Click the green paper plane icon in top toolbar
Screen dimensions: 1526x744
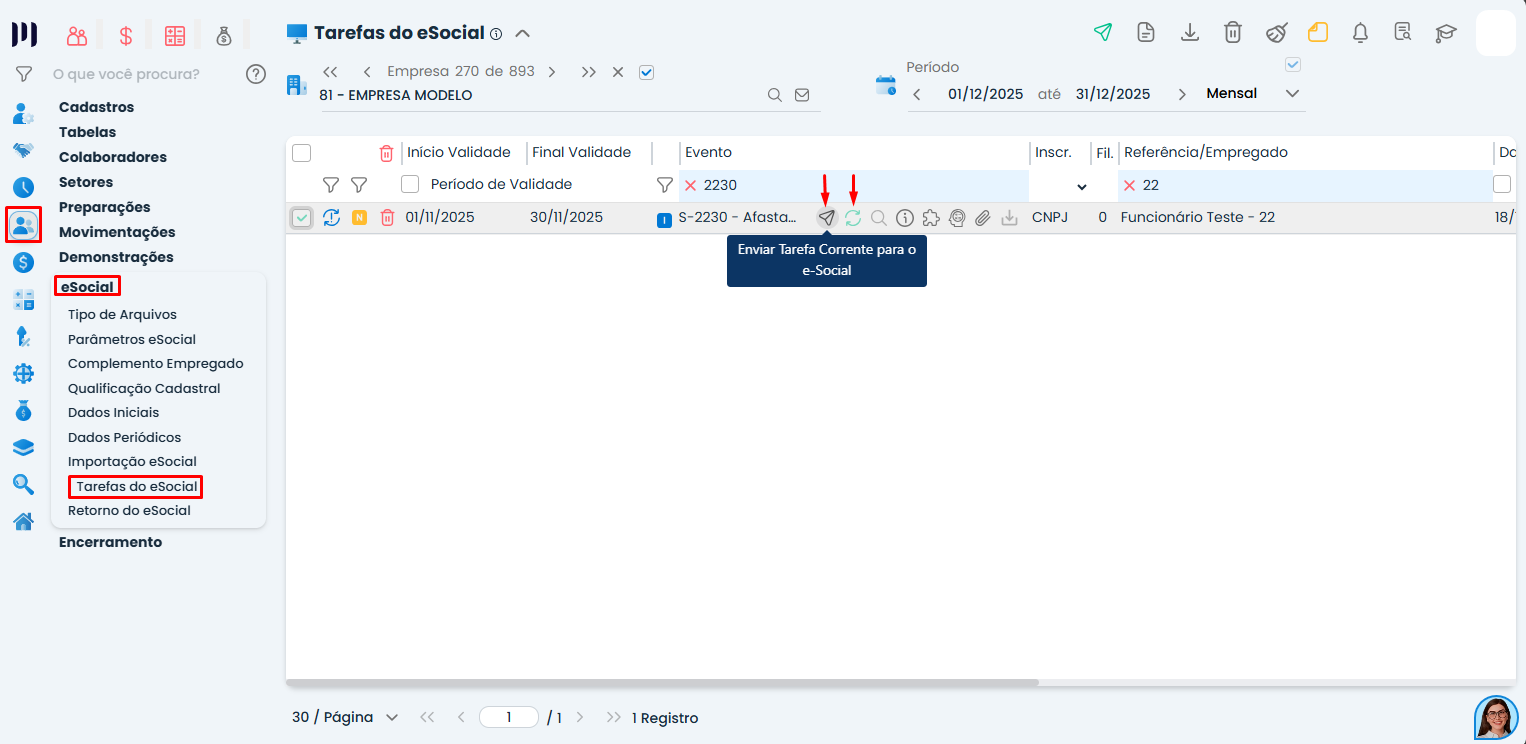pos(1102,32)
